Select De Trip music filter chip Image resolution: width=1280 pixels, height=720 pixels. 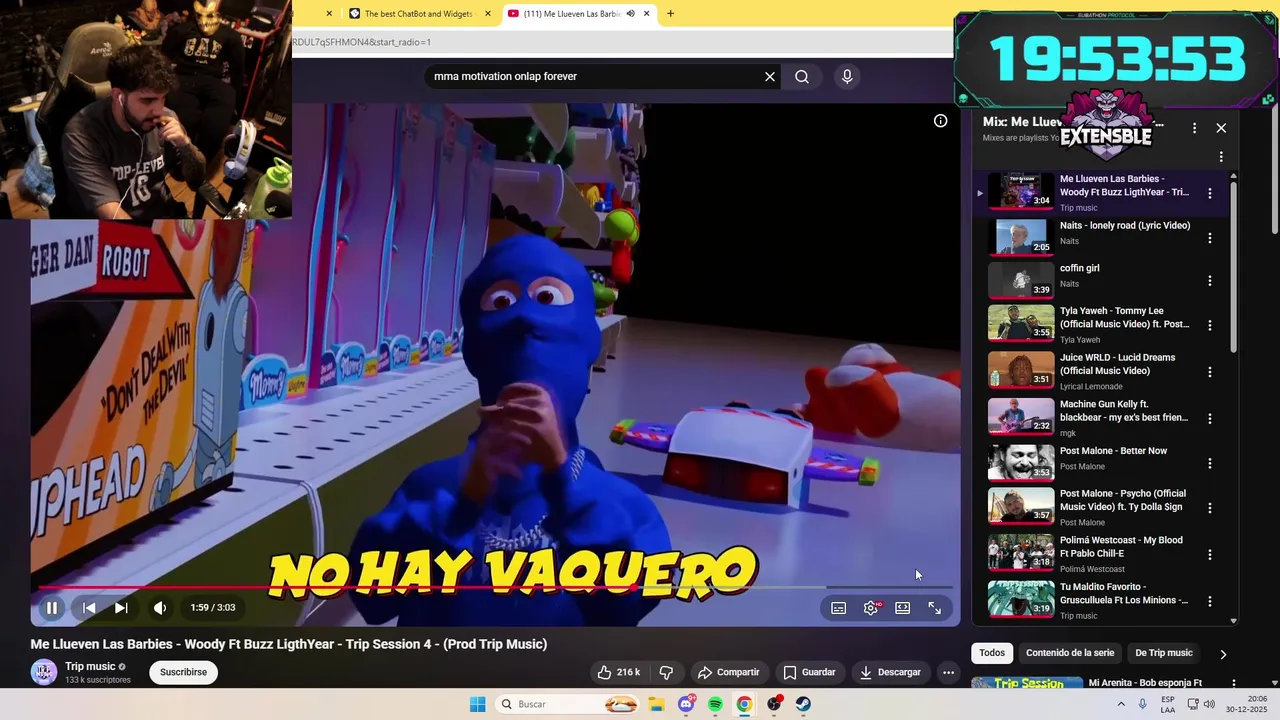click(x=1164, y=653)
